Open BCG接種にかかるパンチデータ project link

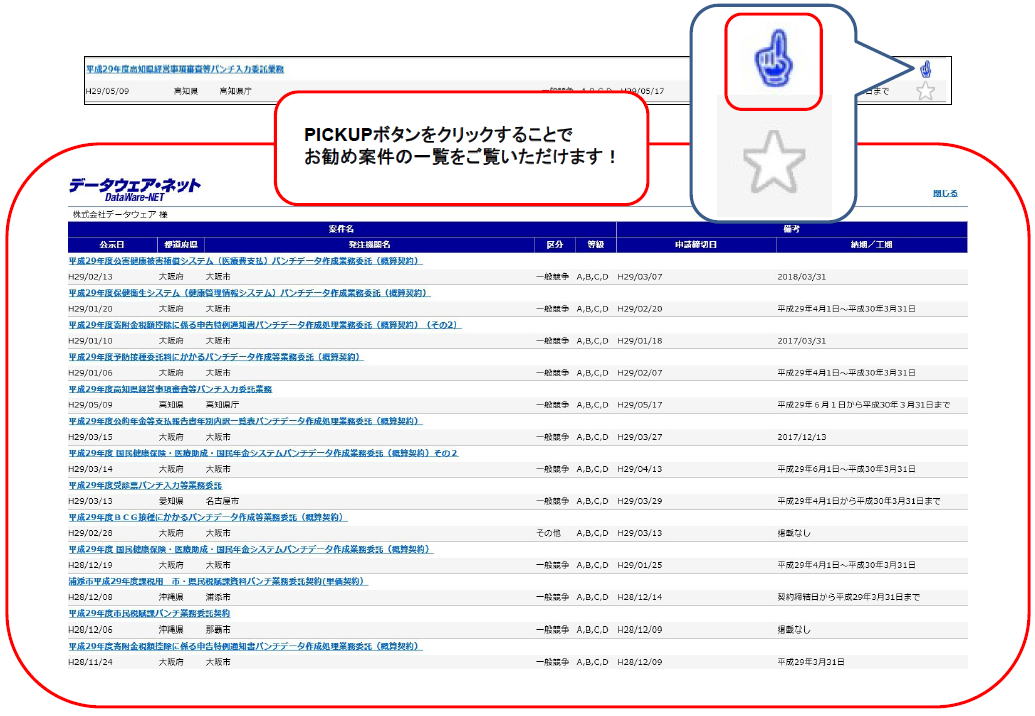[x=207, y=517]
